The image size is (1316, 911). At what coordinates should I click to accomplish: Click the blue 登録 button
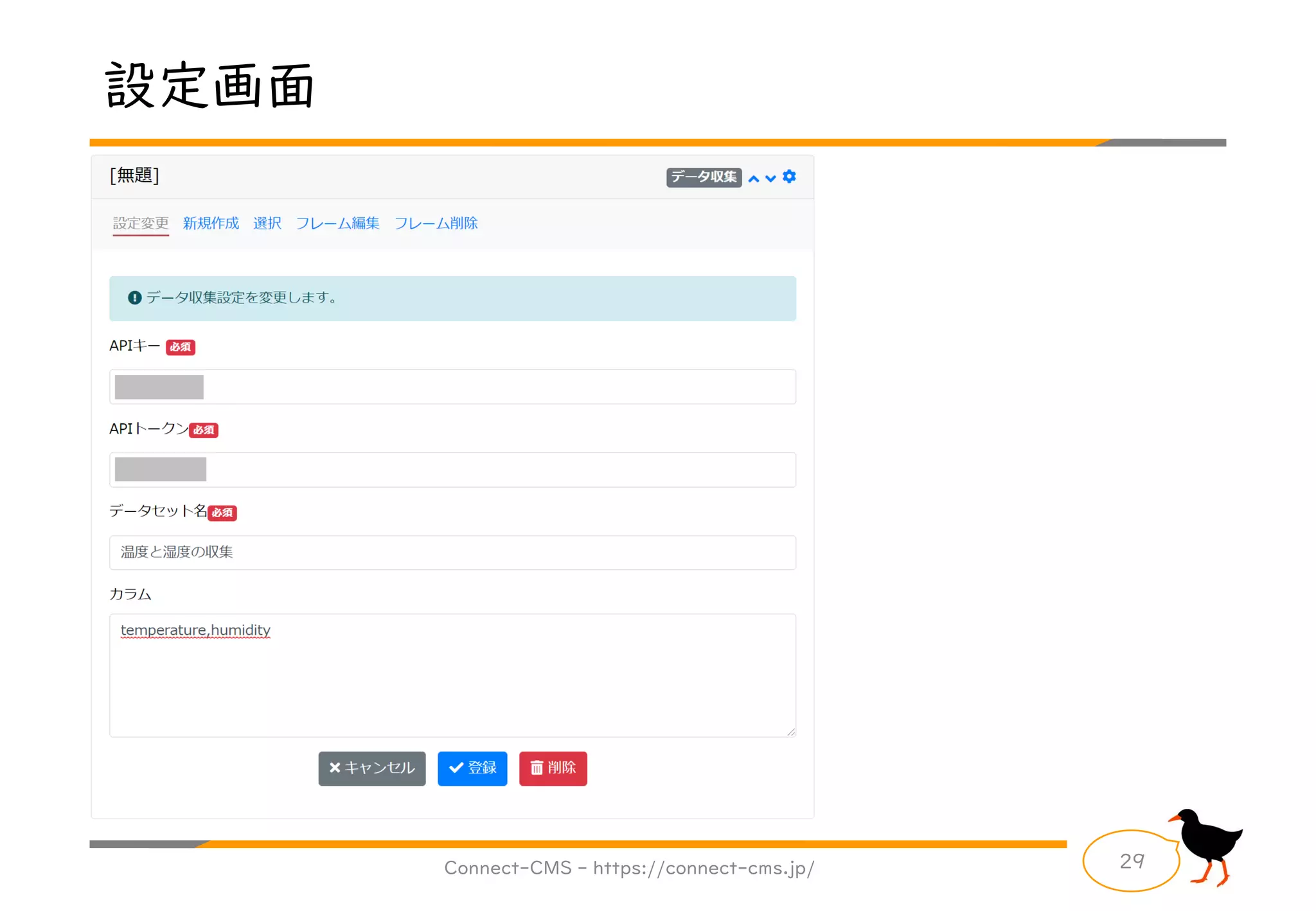(x=472, y=768)
